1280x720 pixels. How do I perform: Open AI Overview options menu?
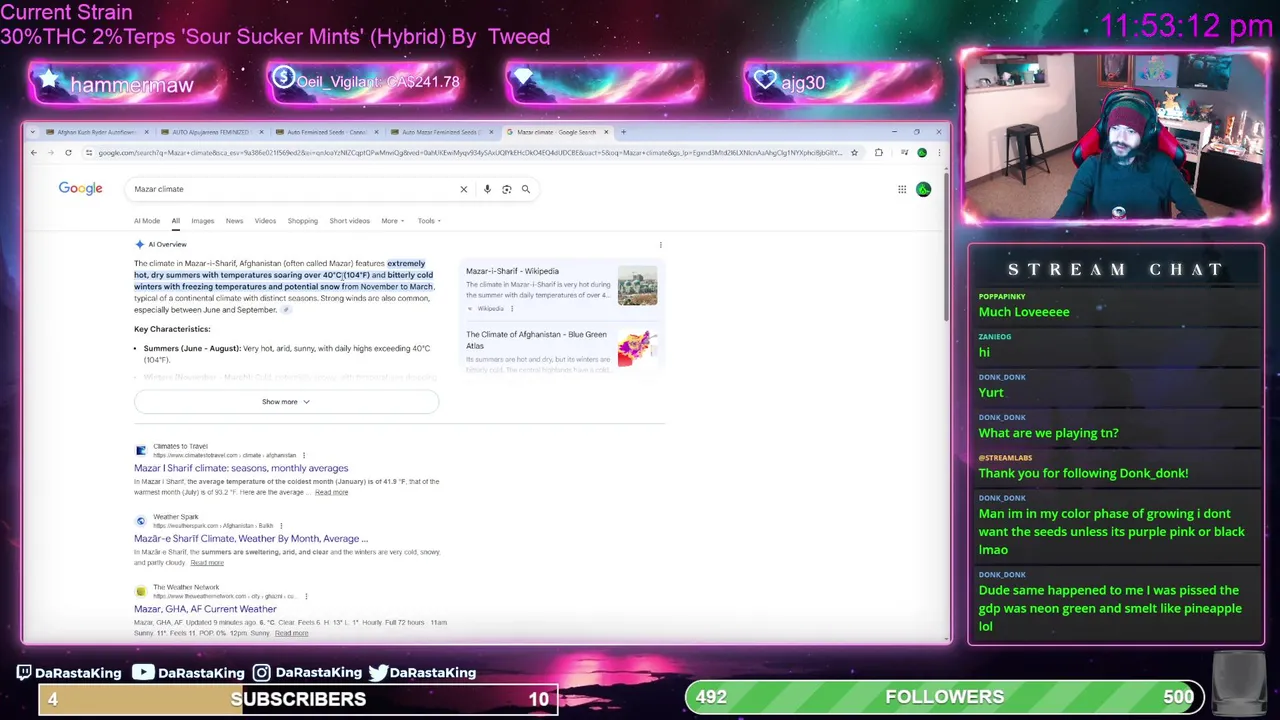(660, 244)
